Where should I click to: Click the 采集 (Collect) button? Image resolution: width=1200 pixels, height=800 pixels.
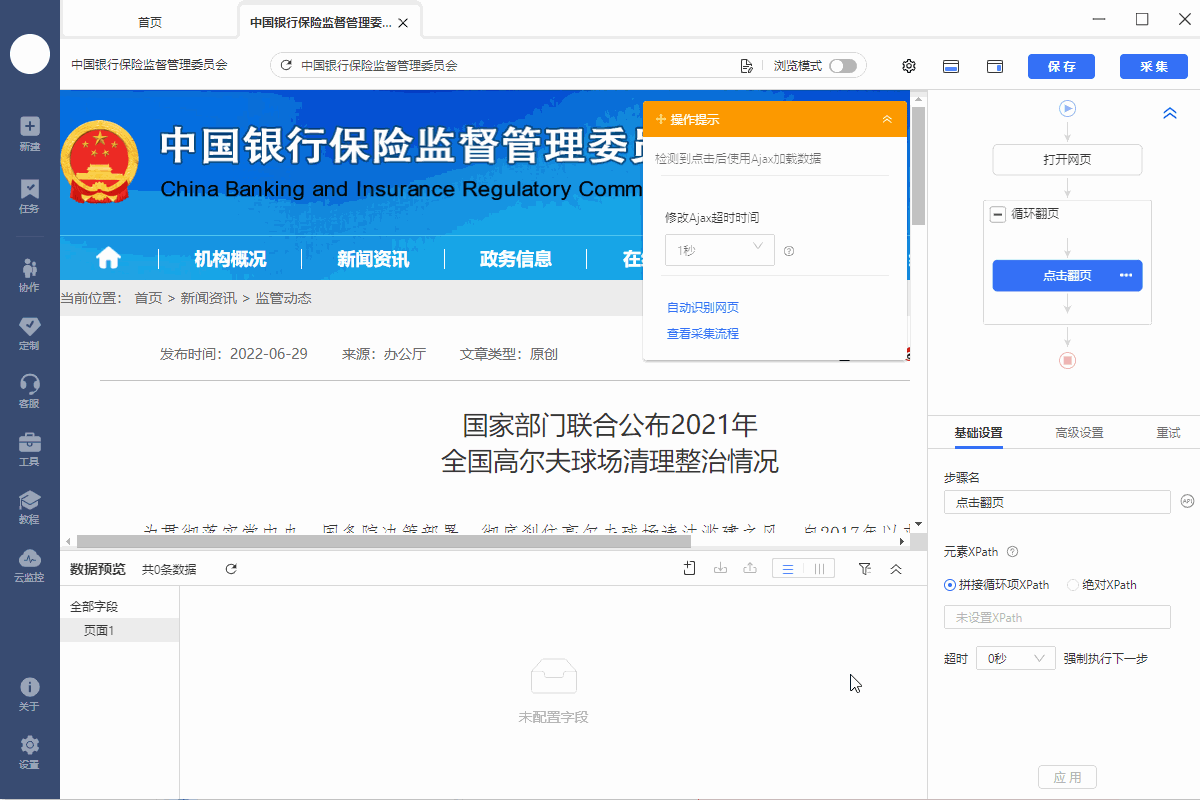pos(1154,66)
